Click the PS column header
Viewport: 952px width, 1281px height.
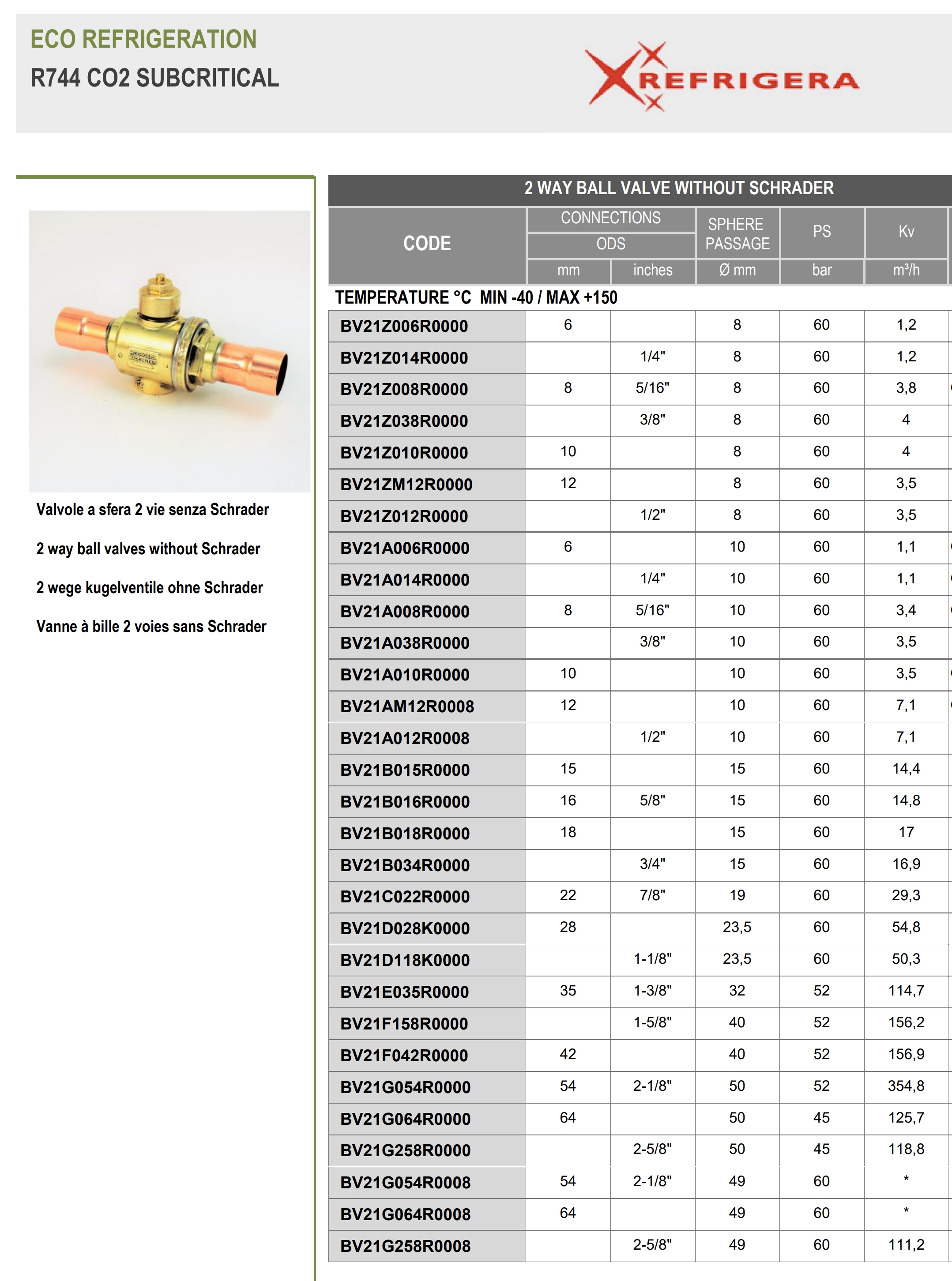coord(821,232)
